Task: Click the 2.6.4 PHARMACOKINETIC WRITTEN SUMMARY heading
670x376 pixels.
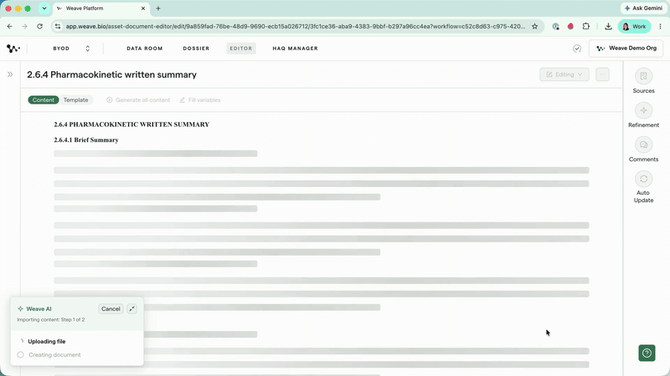Action: pyautogui.click(x=132, y=124)
